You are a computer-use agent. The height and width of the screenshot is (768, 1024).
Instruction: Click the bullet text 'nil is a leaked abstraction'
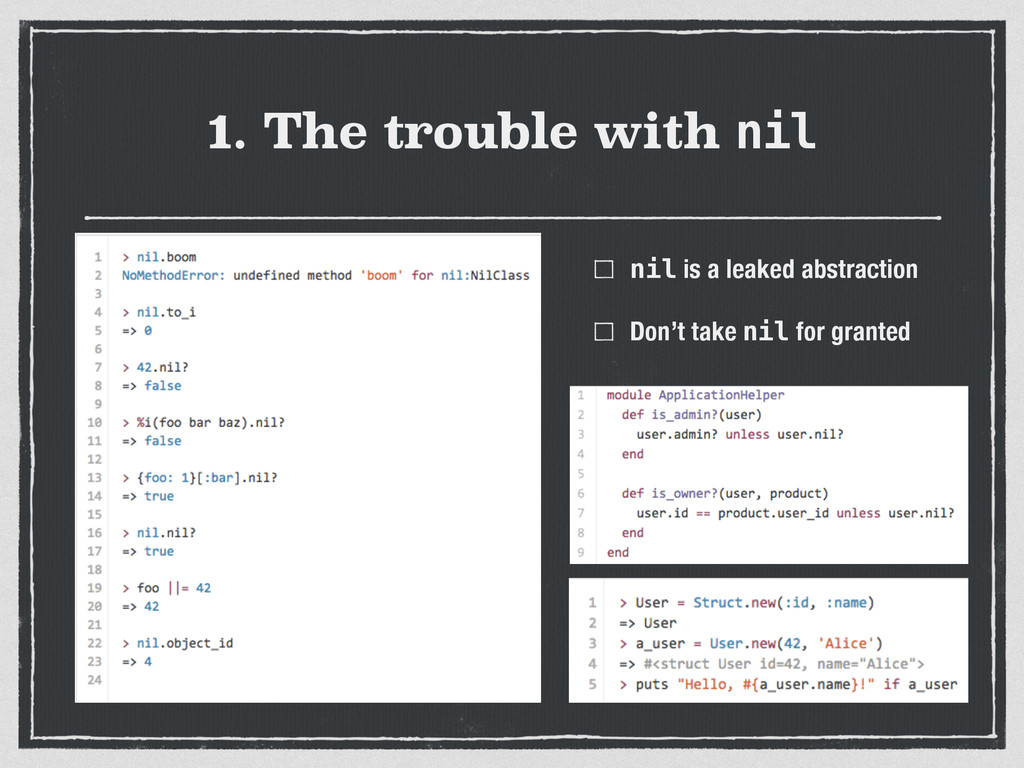tap(774, 269)
